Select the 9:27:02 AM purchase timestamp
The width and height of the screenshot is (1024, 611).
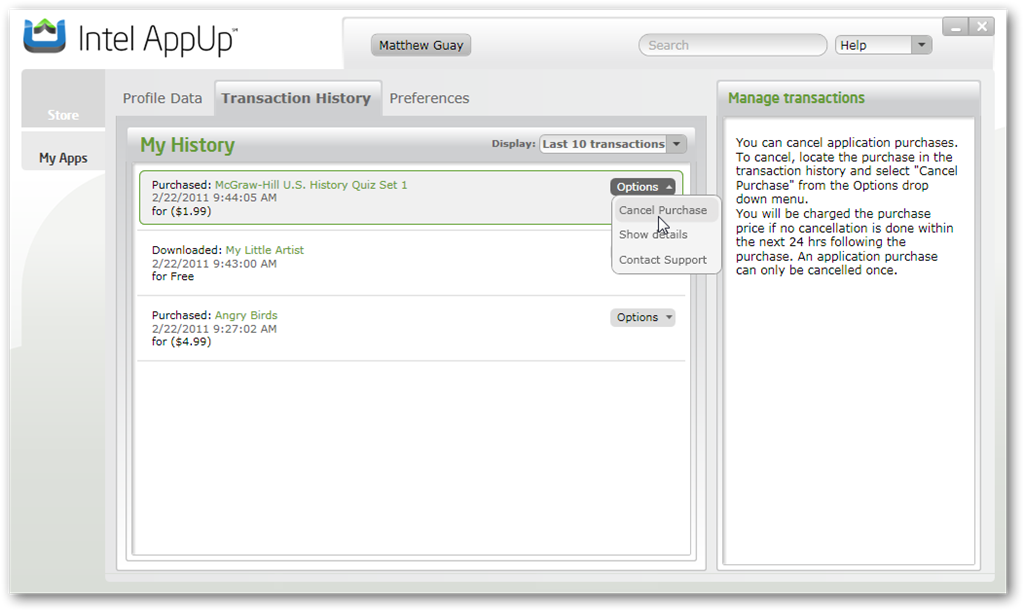tap(214, 329)
